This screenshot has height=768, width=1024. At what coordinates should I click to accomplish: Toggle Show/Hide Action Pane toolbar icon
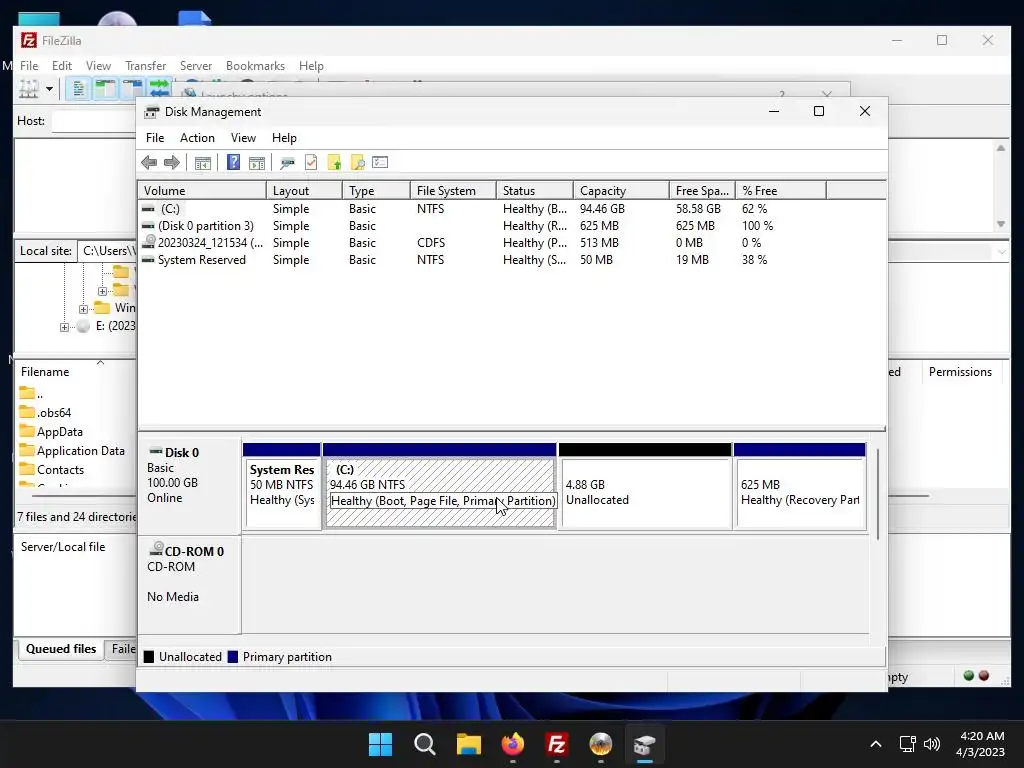click(257, 163)
